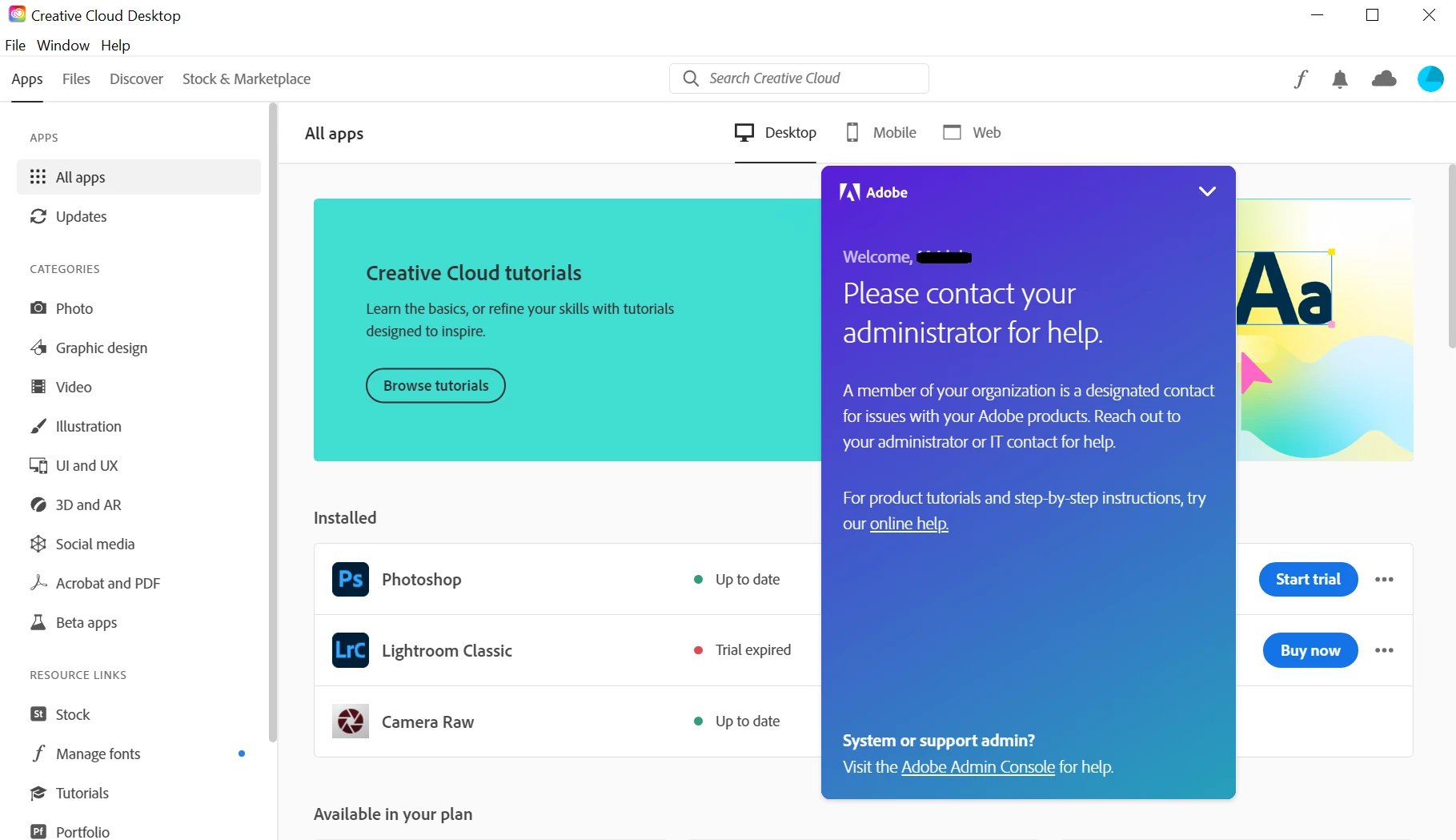Click the Search Creative Cloud field

click(x=799, y=78)
